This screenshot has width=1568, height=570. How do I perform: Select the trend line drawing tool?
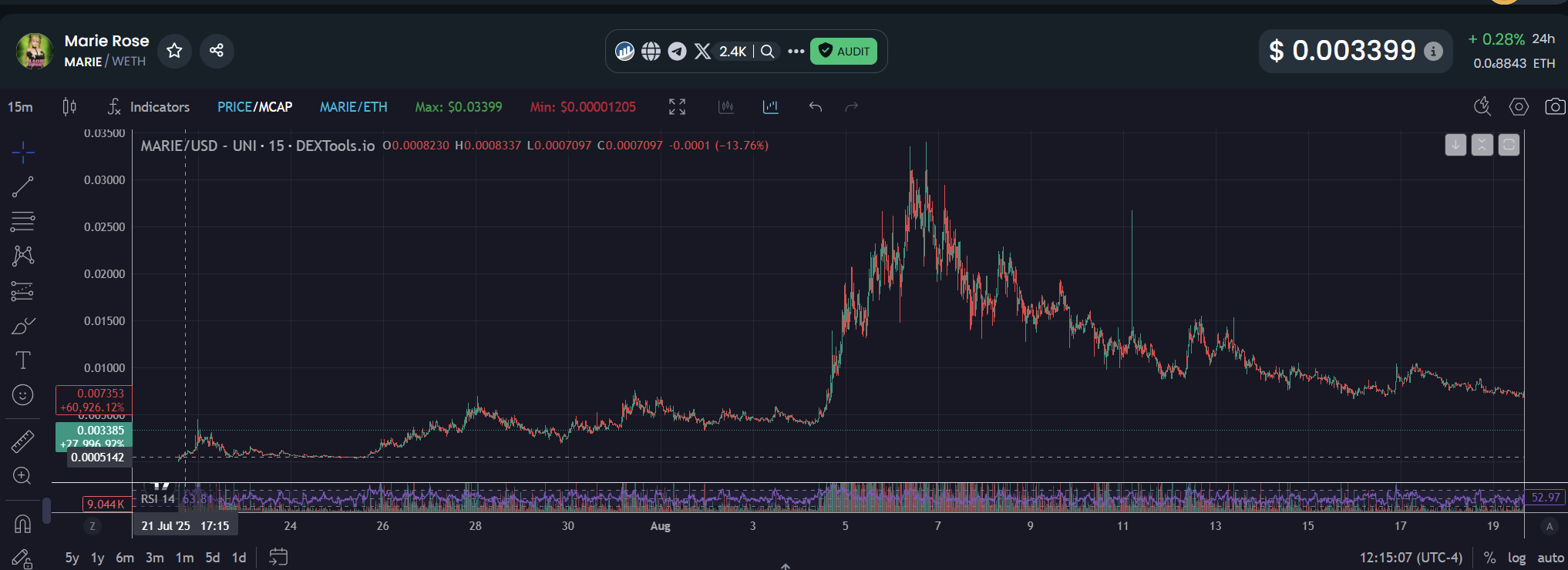(23, 186)
